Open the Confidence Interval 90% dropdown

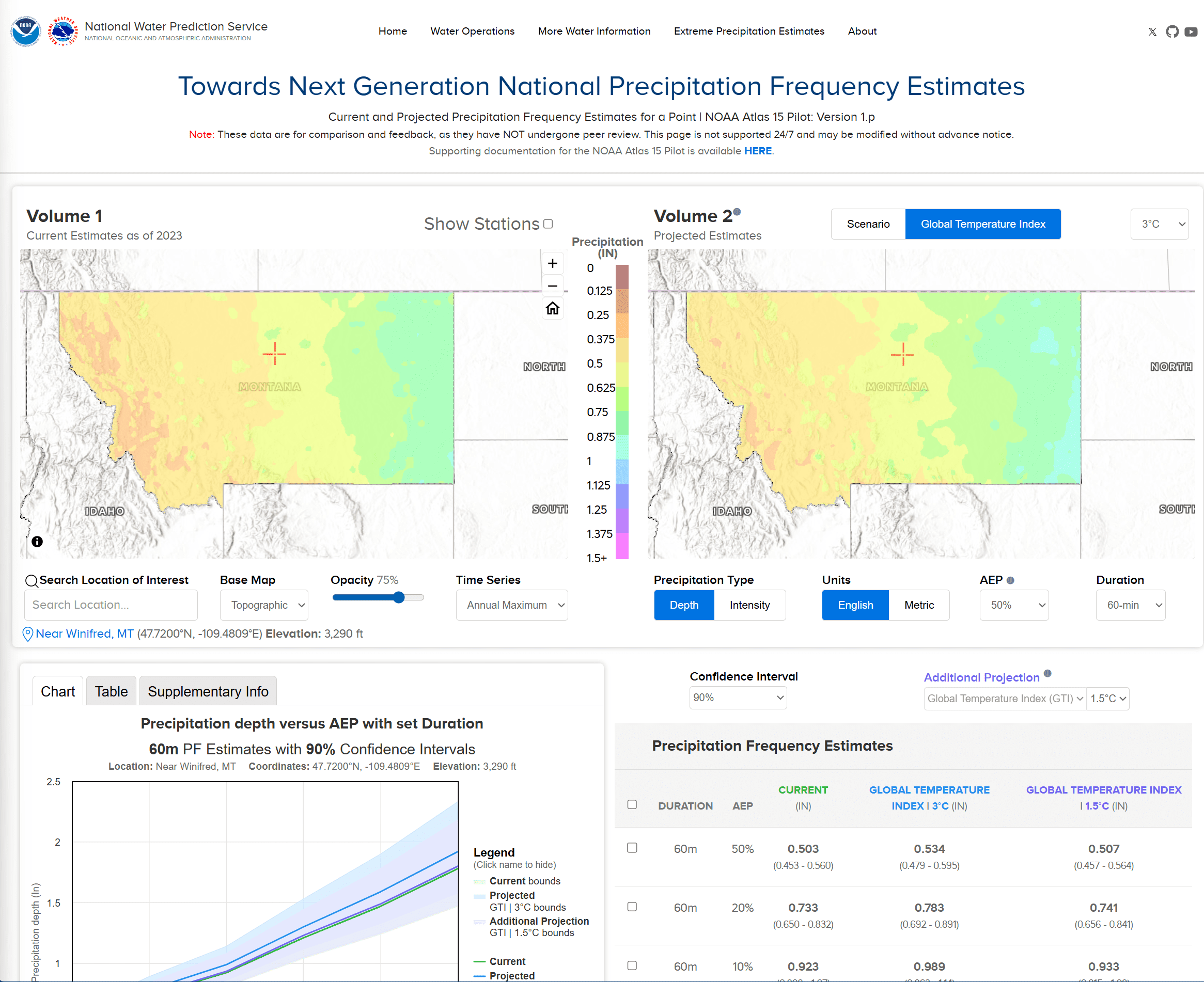(x=738, y=698)
